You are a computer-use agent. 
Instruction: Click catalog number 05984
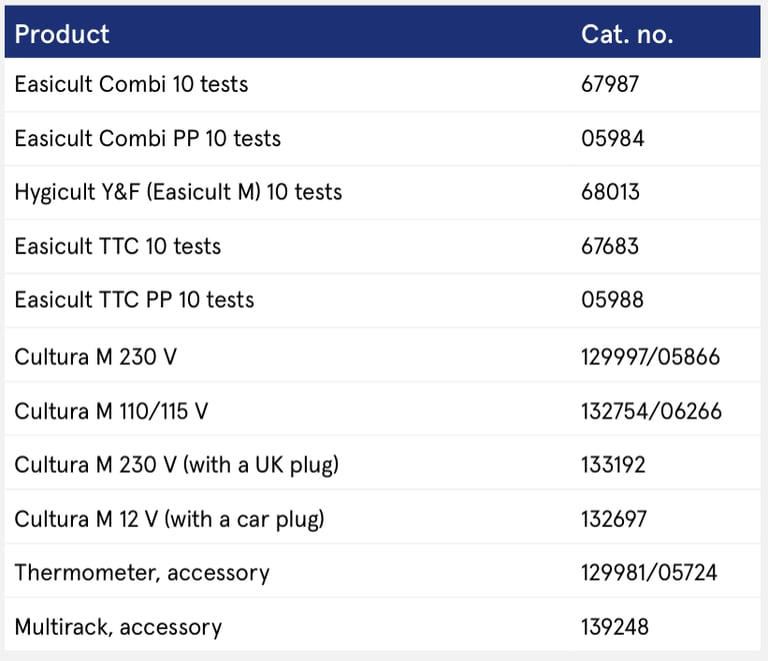(612, 138)
